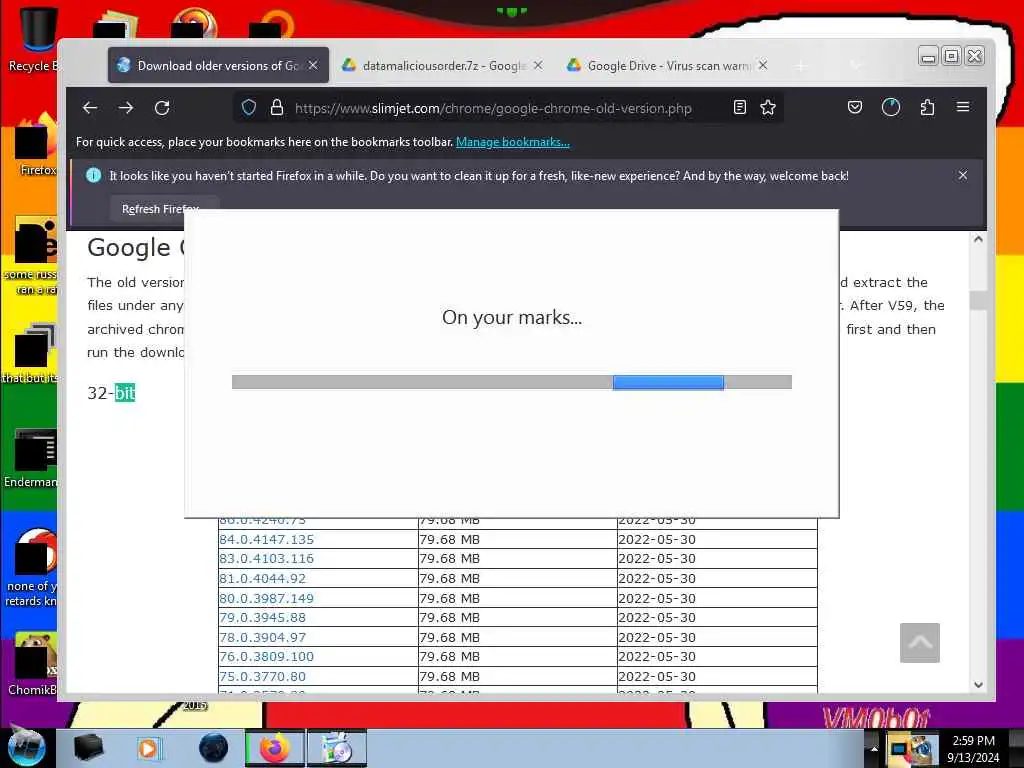Image resolution: width=1024 pixels, height=768 pixels.
Task: Open the media player taskbar icon
Action: pos(148,748)
